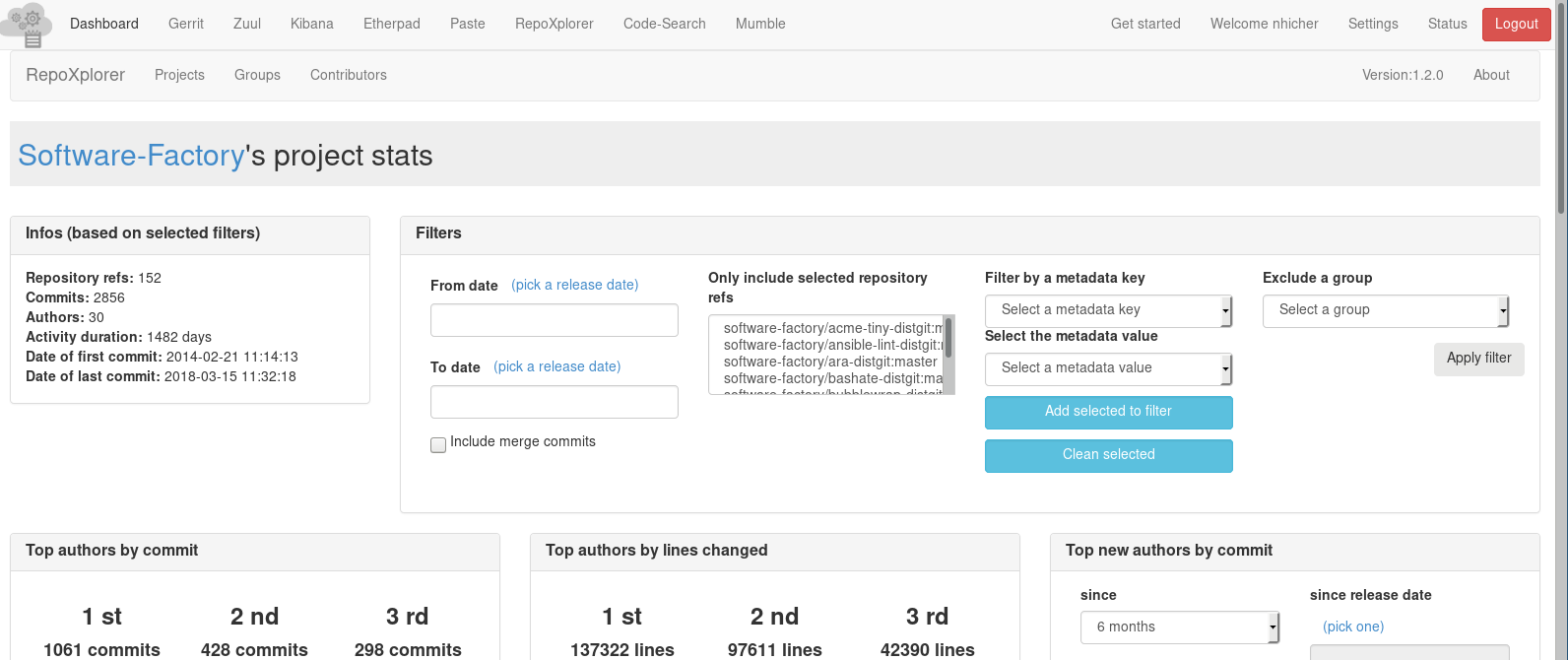Switch to RepoXplorer Projects tab
1568x660 pixels.
179,75
